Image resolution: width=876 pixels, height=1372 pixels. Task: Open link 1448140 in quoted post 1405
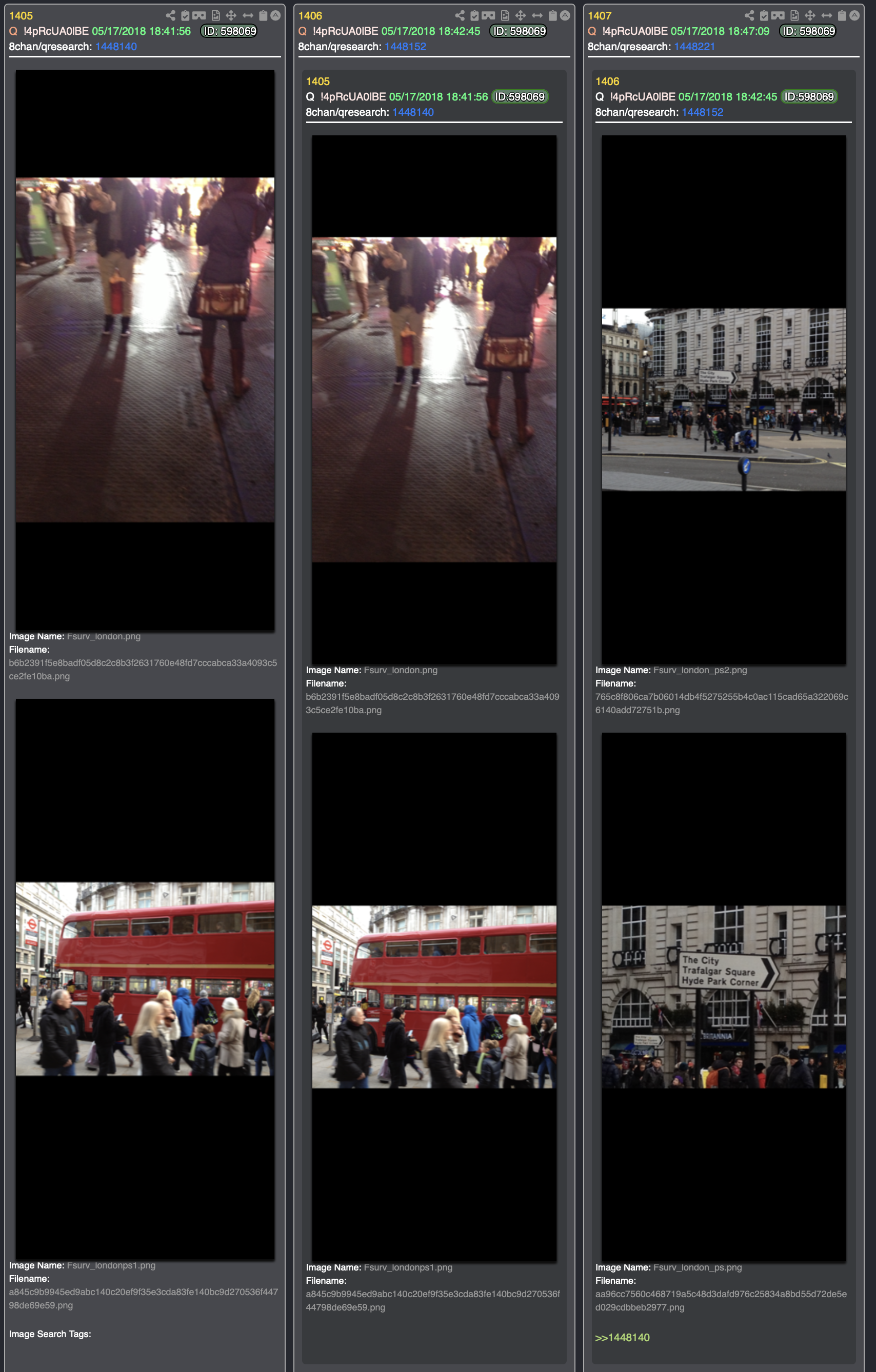(413, 112)
